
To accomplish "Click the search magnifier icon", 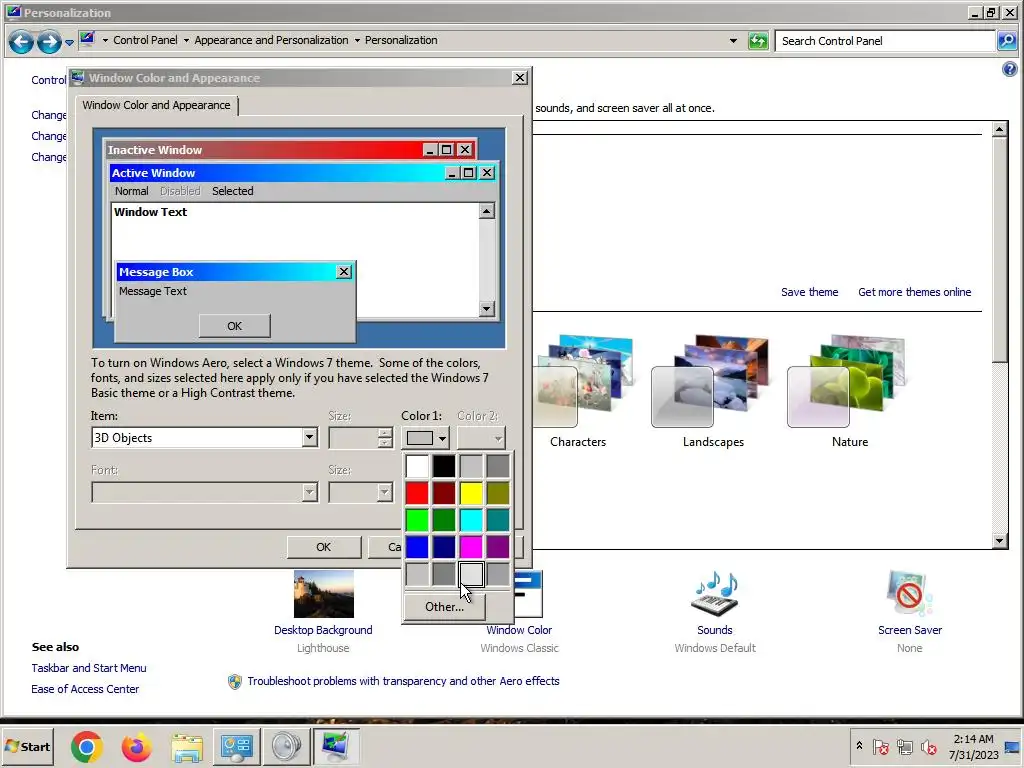I will click(x=1006, y=41).
